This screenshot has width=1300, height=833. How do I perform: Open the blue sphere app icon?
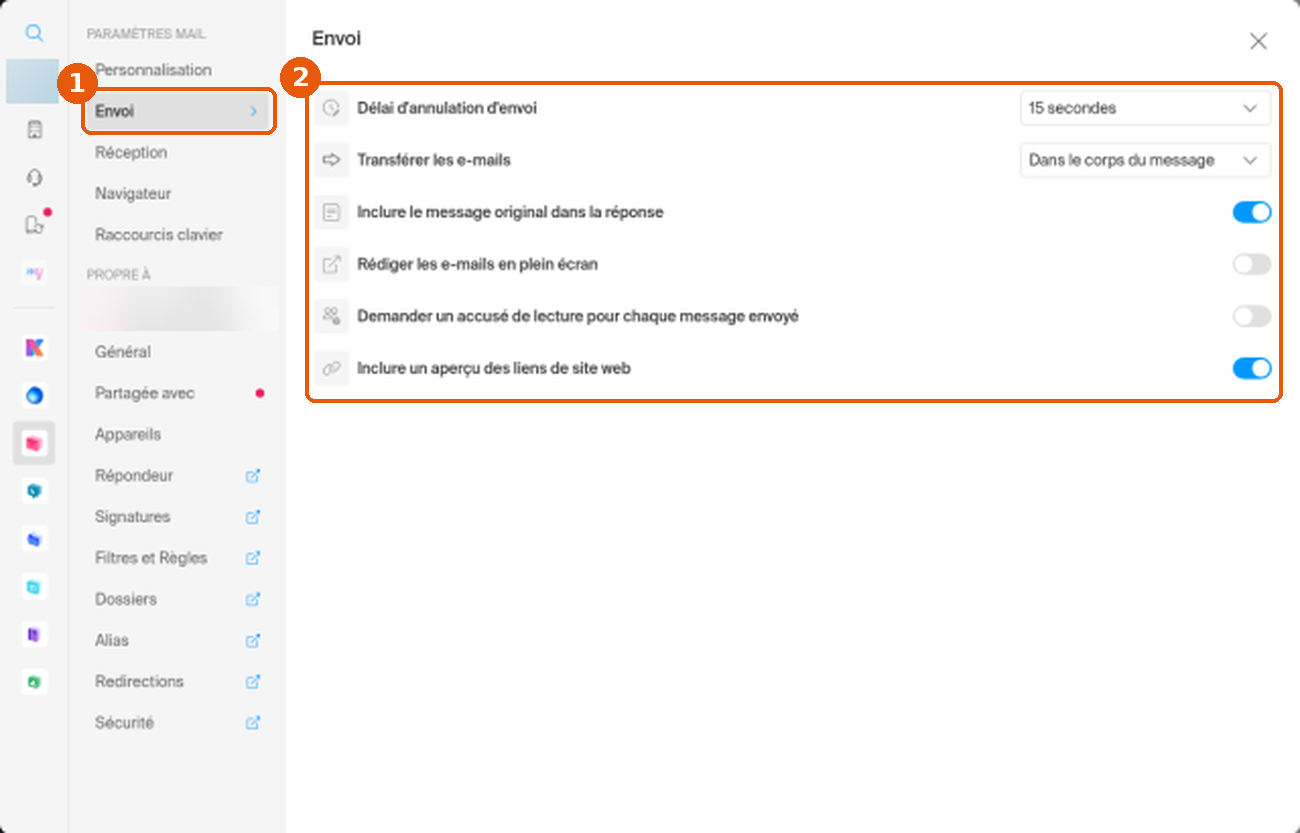coord(34,396)
